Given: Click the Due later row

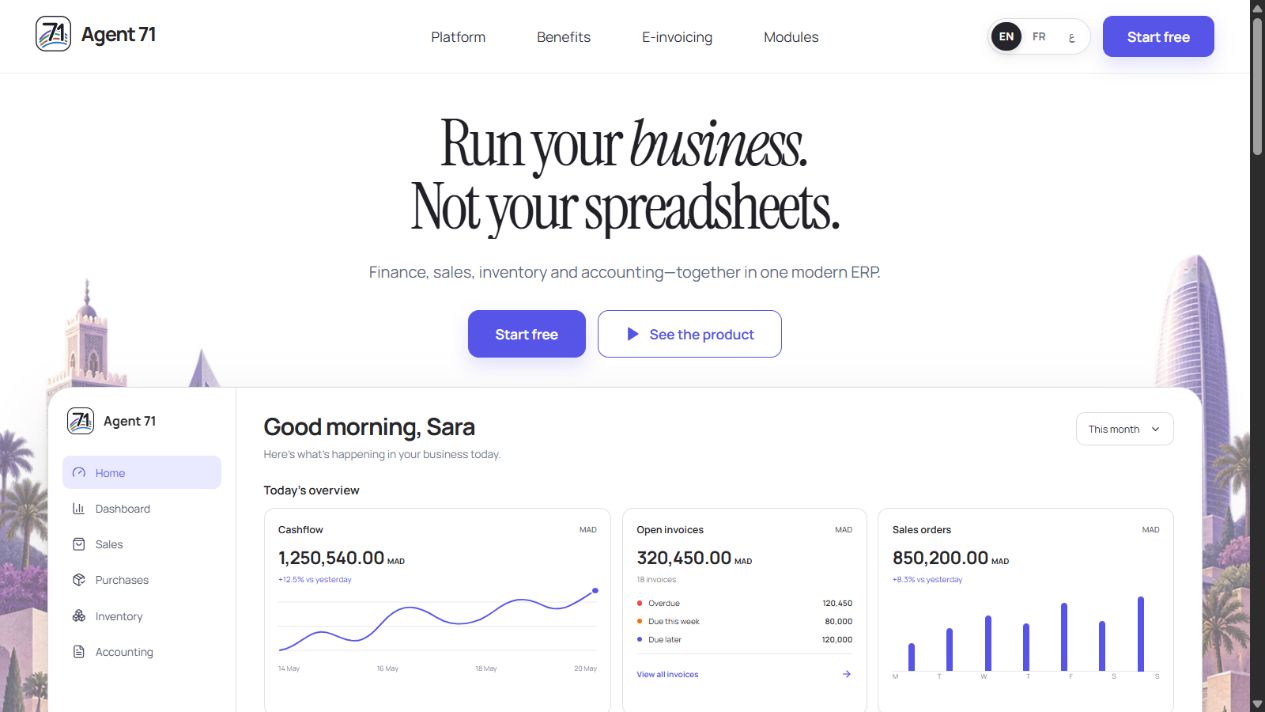Looking at the screenshot, I should point(744,639).
